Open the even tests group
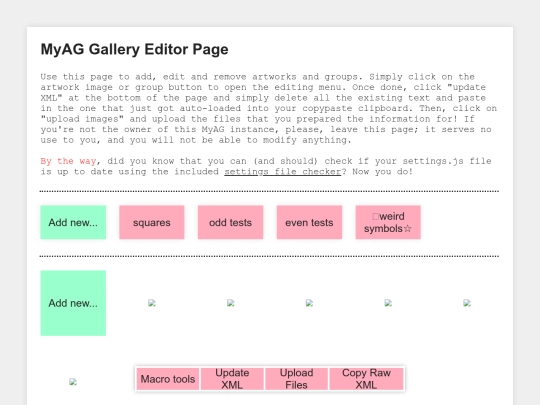Viewport: 540px width, 405px height. pos(309,222)
